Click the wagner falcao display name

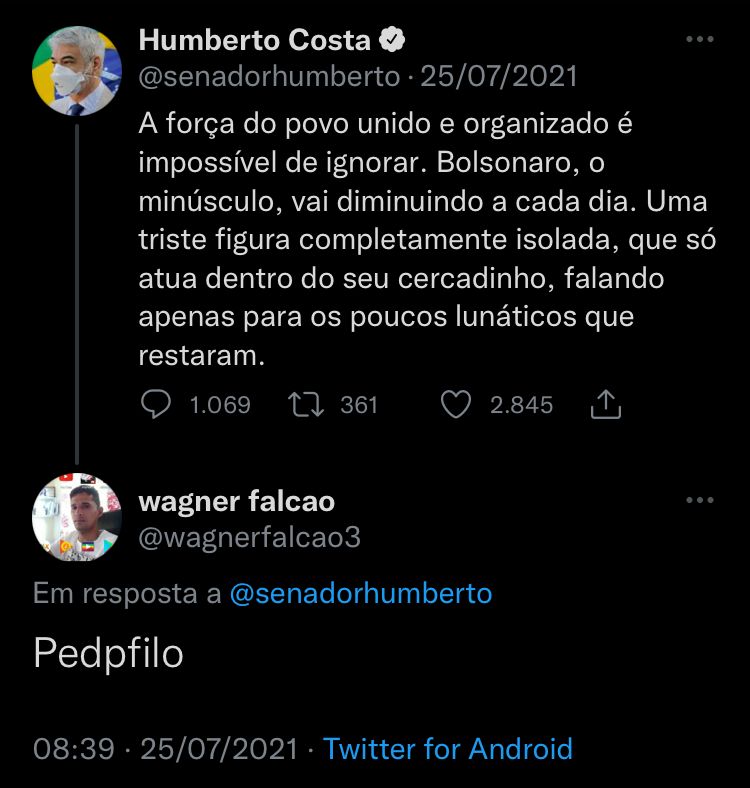point(236,500)
